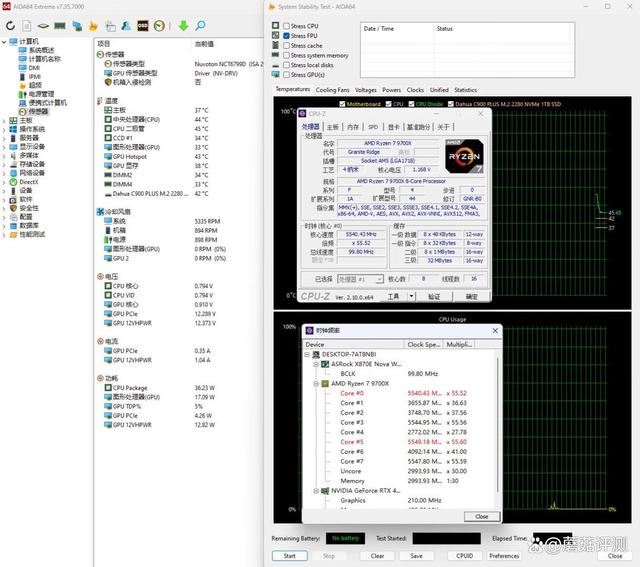Expand the 主板 tree node

(5, 120)
